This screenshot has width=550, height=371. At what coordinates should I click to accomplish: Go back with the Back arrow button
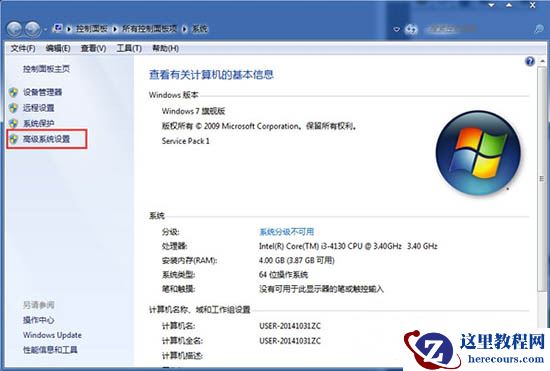click(x=15, y=29)
